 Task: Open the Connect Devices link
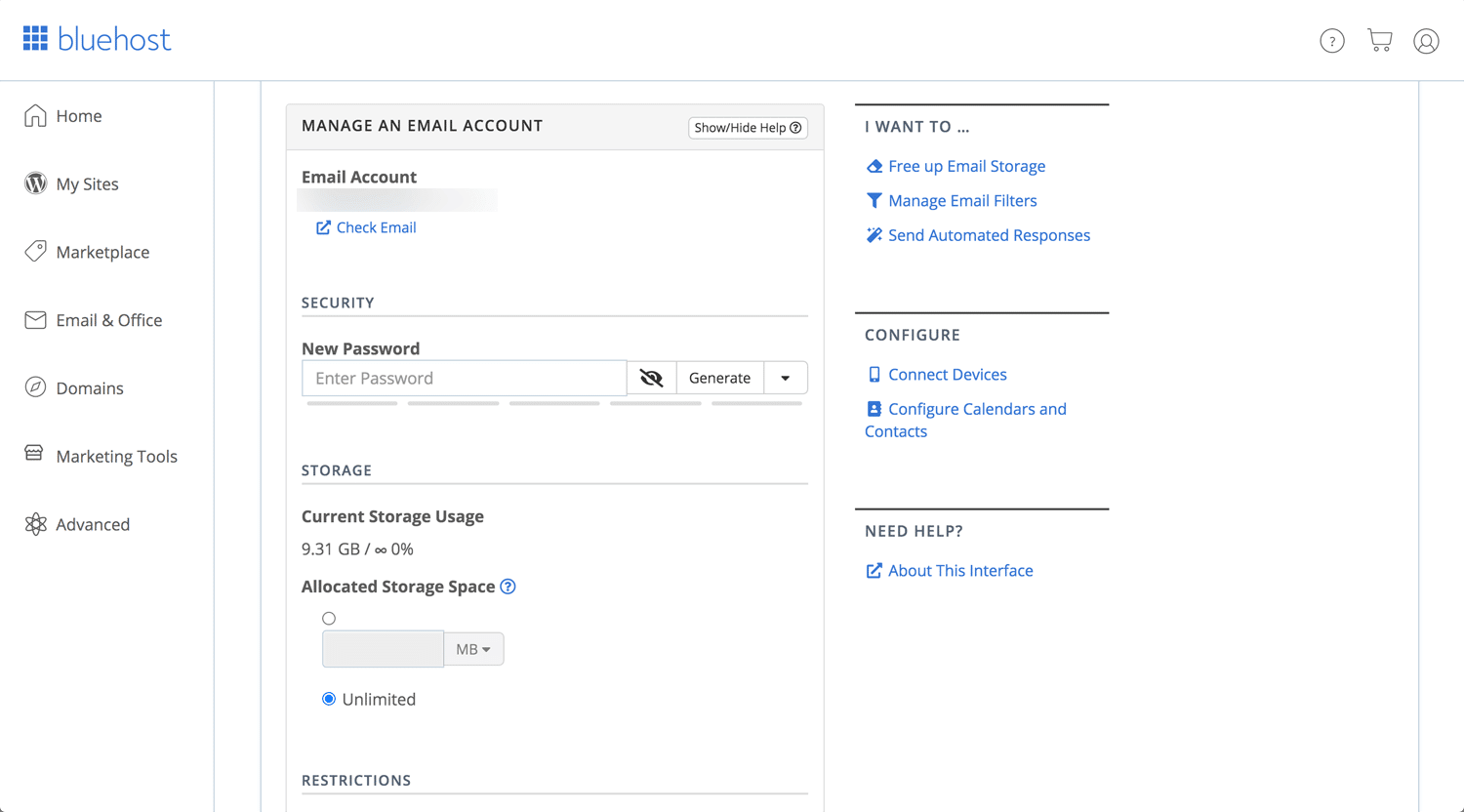(947, 374)
